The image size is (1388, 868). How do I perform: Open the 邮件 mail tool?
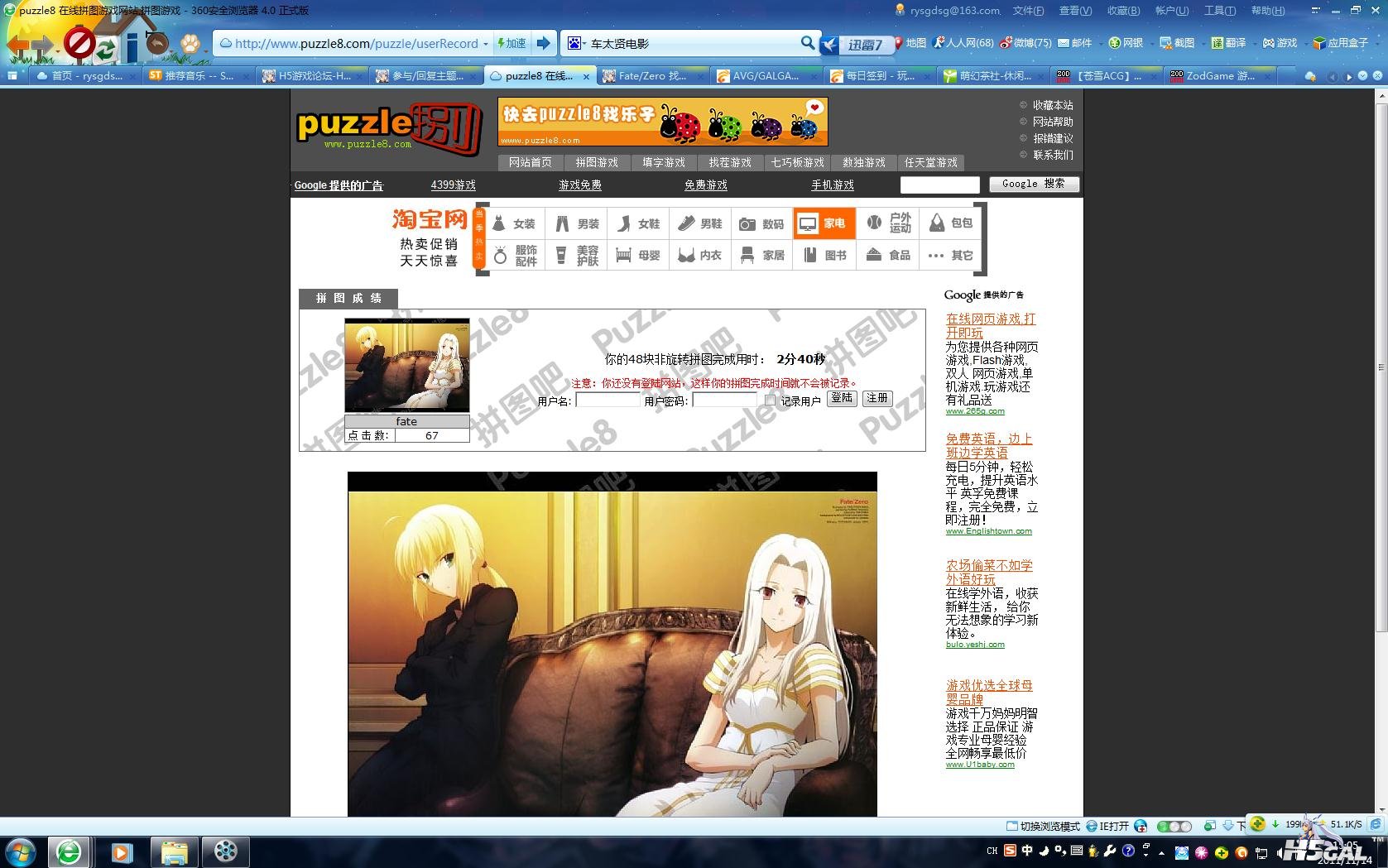tap(1074, 43)
